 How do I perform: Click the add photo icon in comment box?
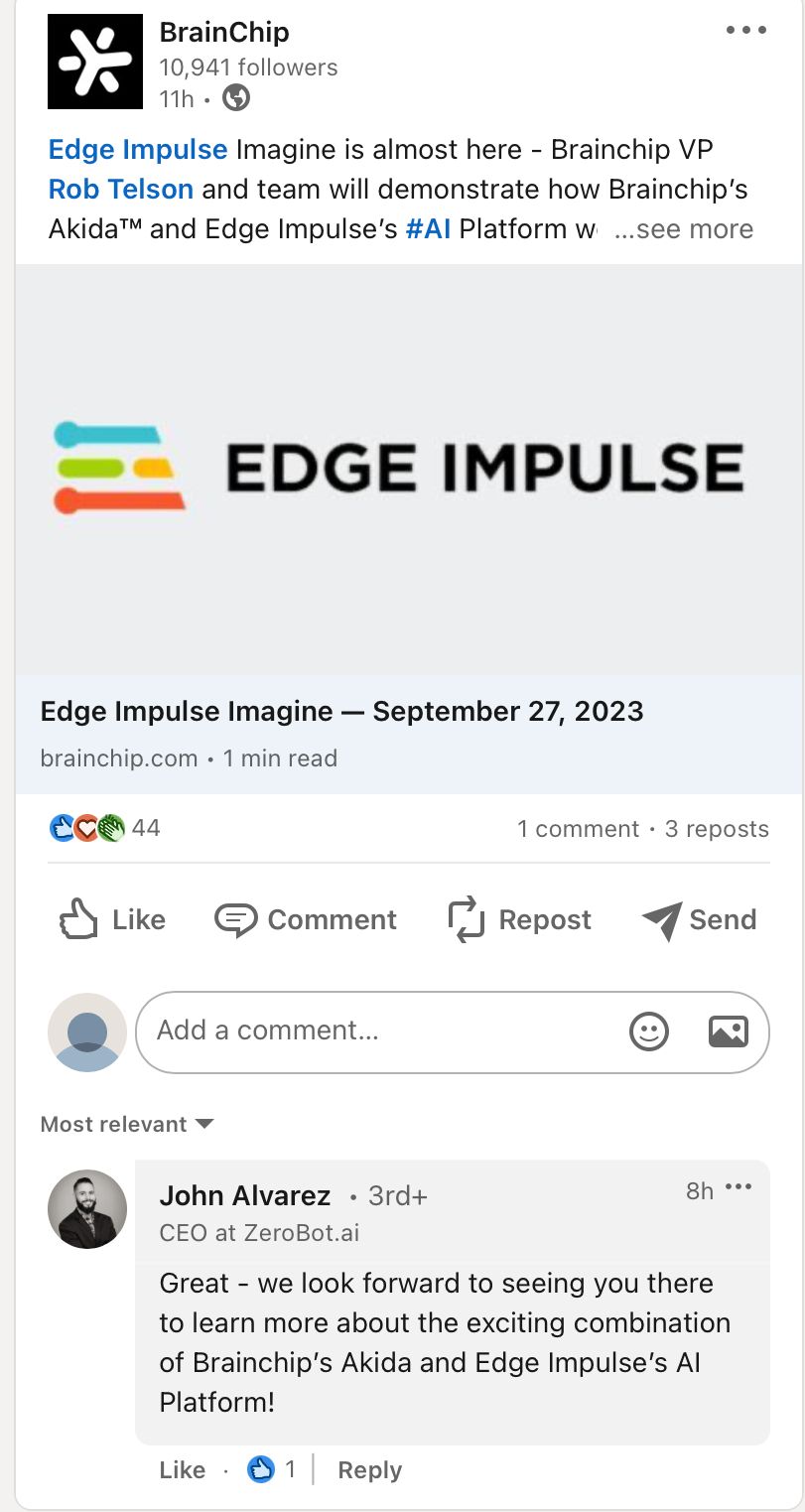[x=728, y=1031]
